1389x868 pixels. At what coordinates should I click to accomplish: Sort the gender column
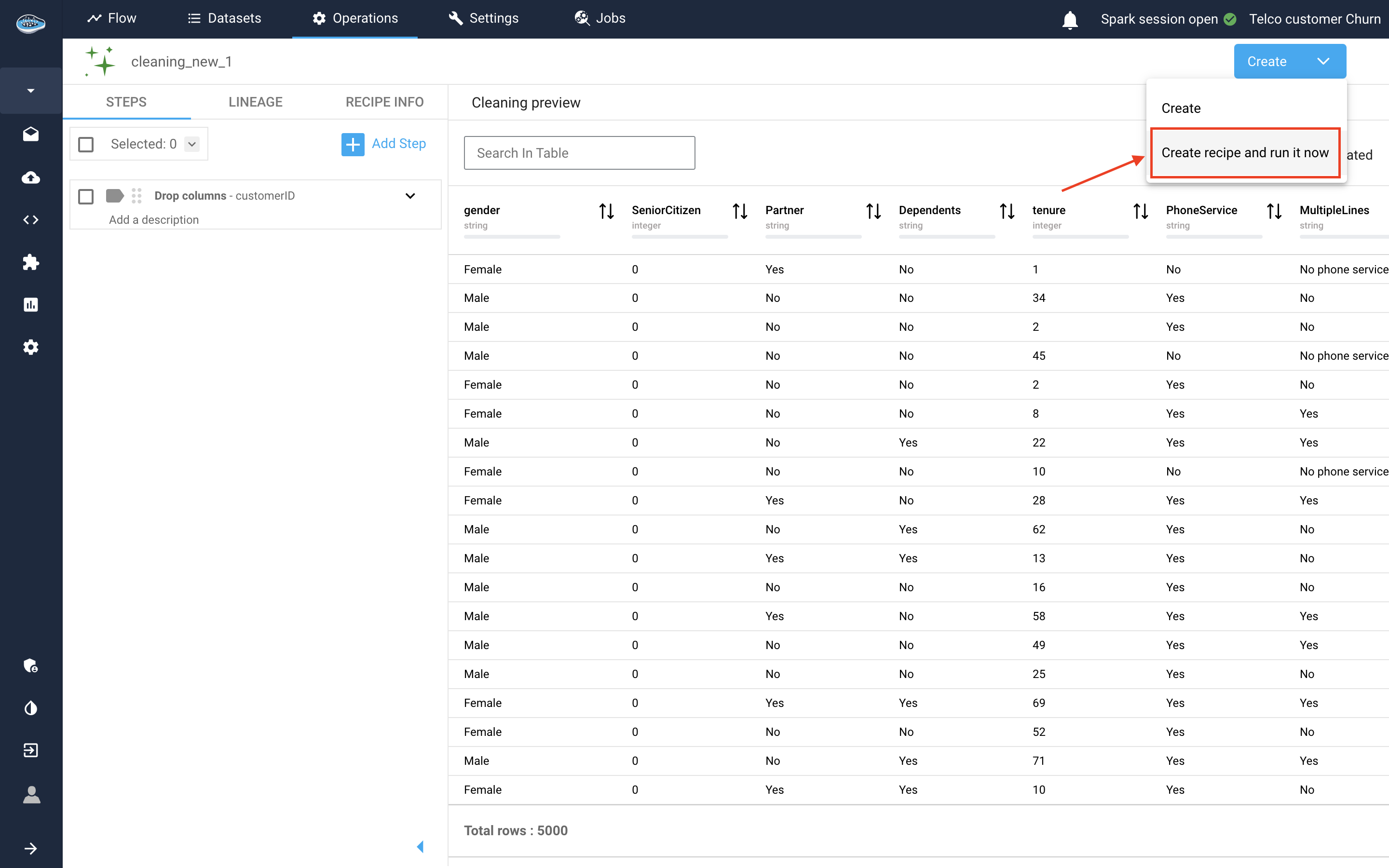[x=606, y=211]
